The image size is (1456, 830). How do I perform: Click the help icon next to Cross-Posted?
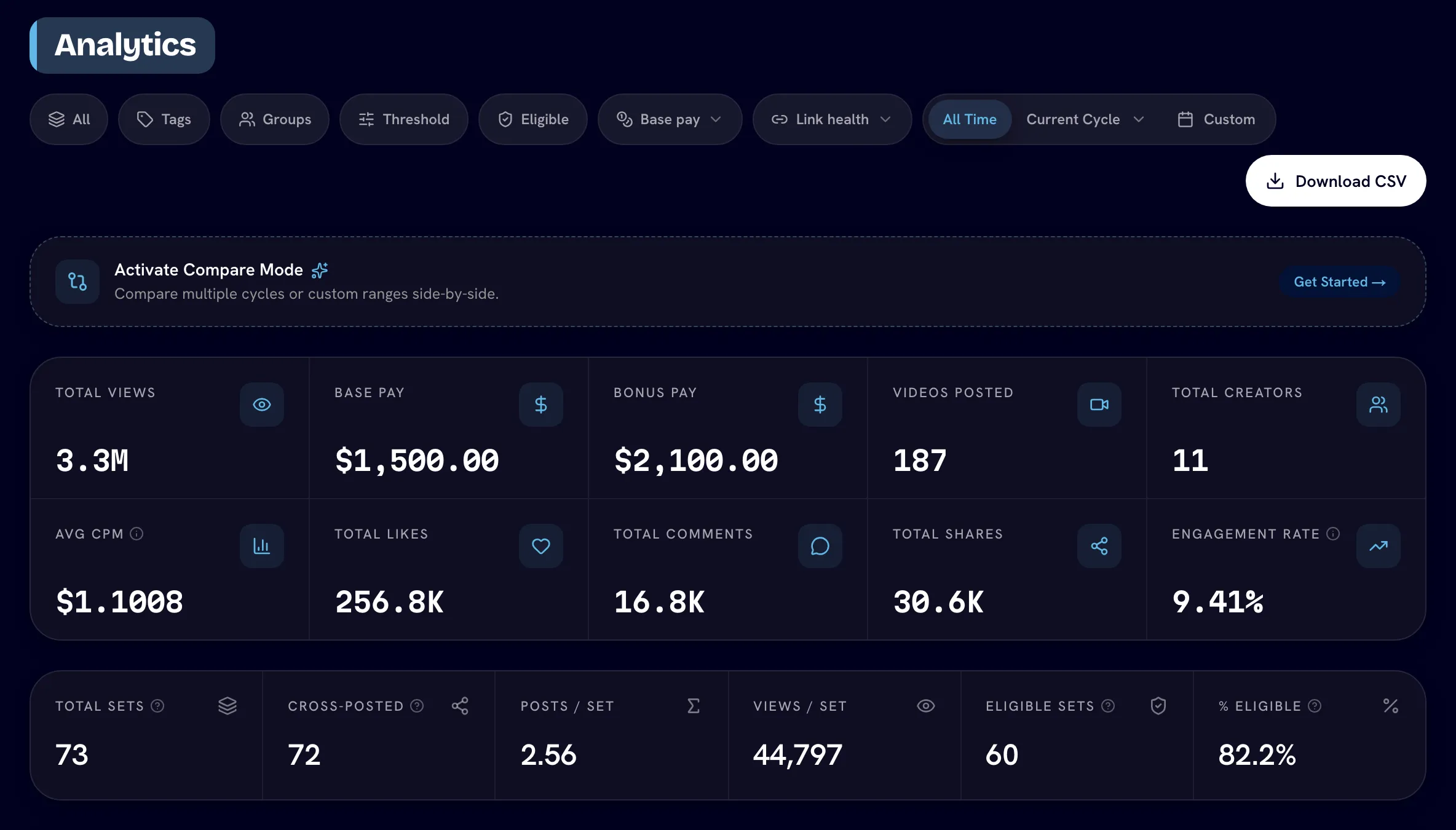[417, 706]
